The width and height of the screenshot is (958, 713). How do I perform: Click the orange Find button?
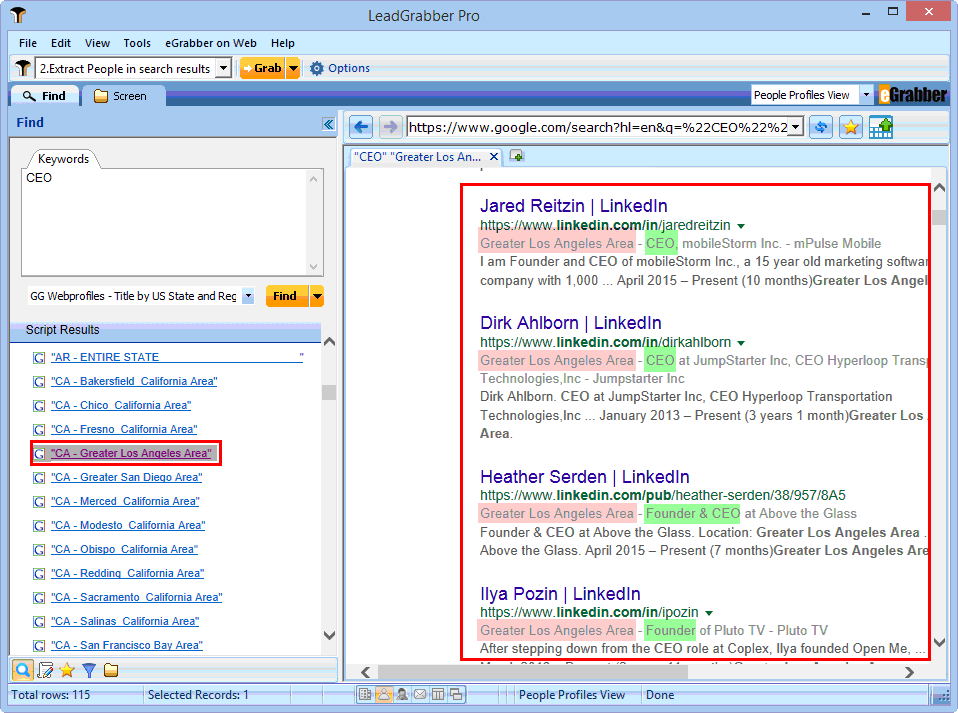coord(287,296)
